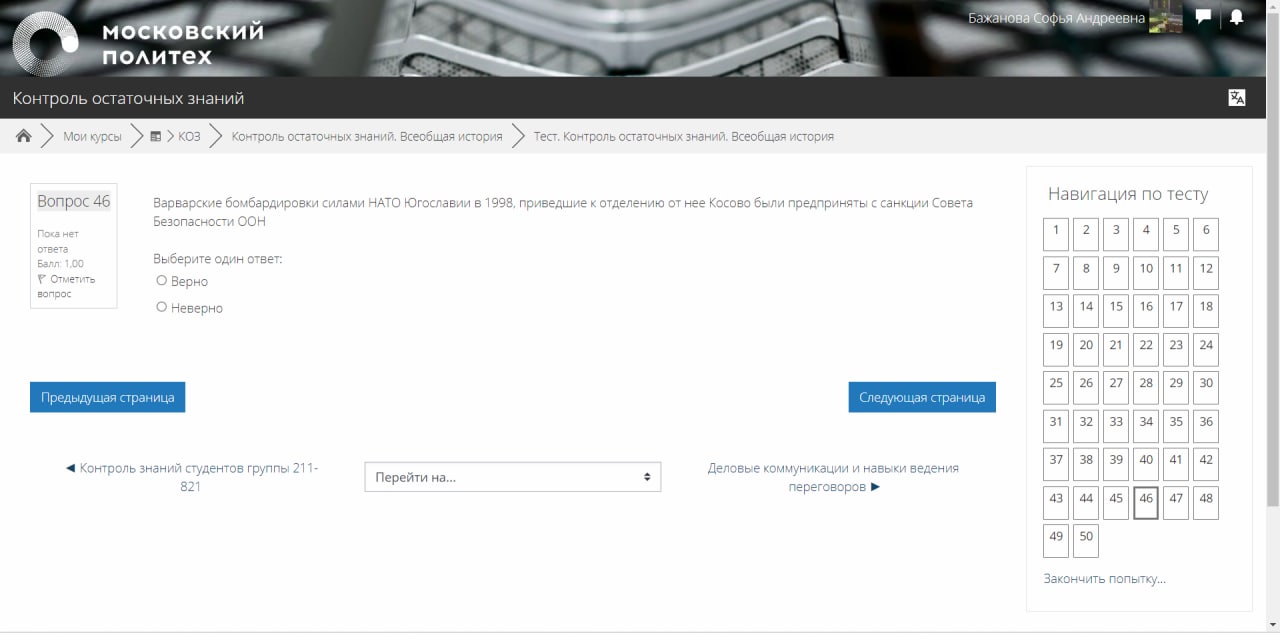
Task: Jump to question 50 in navigation
Action: click(1086, 540)
